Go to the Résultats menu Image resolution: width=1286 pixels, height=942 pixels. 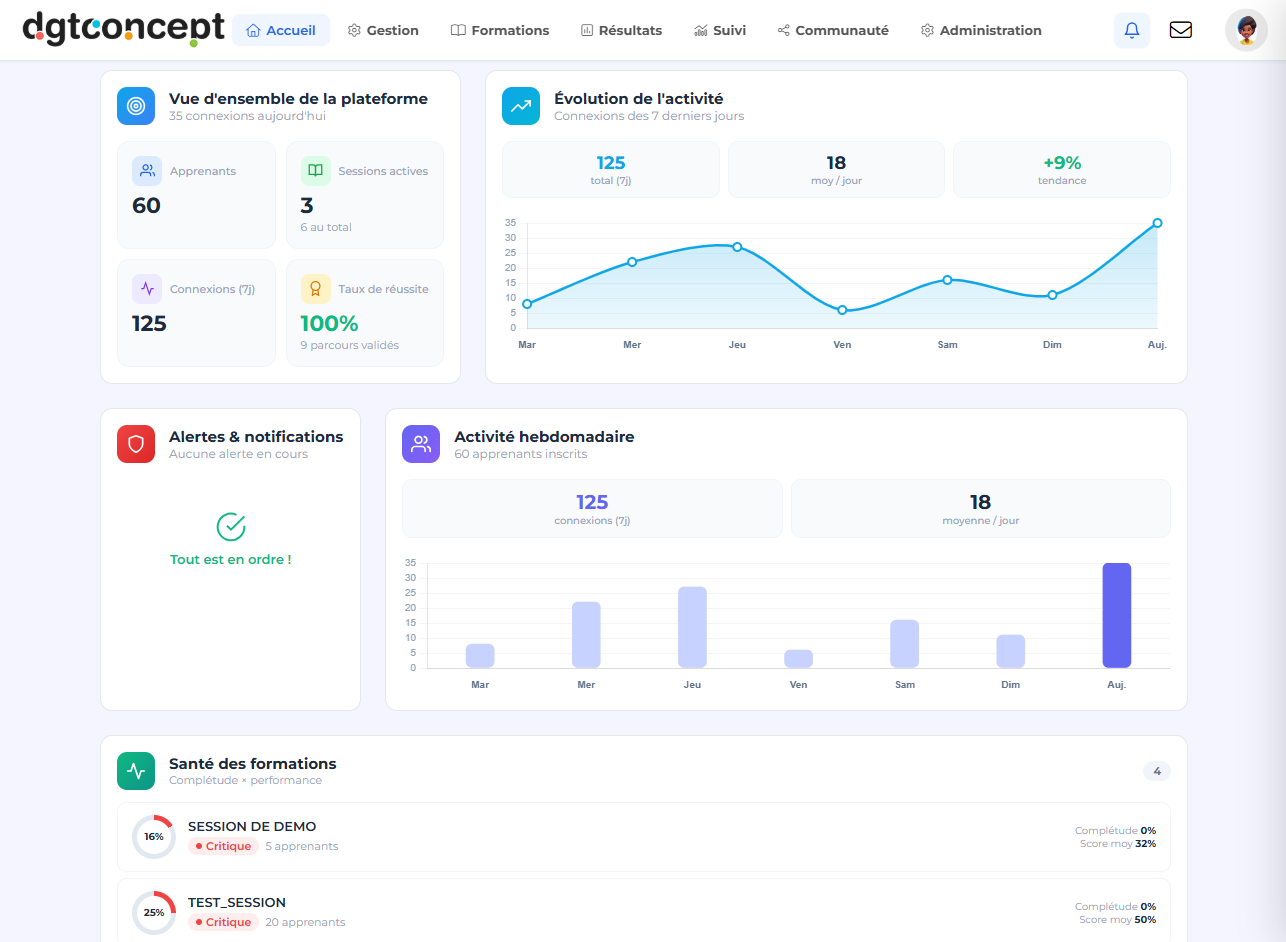point(621,30)
